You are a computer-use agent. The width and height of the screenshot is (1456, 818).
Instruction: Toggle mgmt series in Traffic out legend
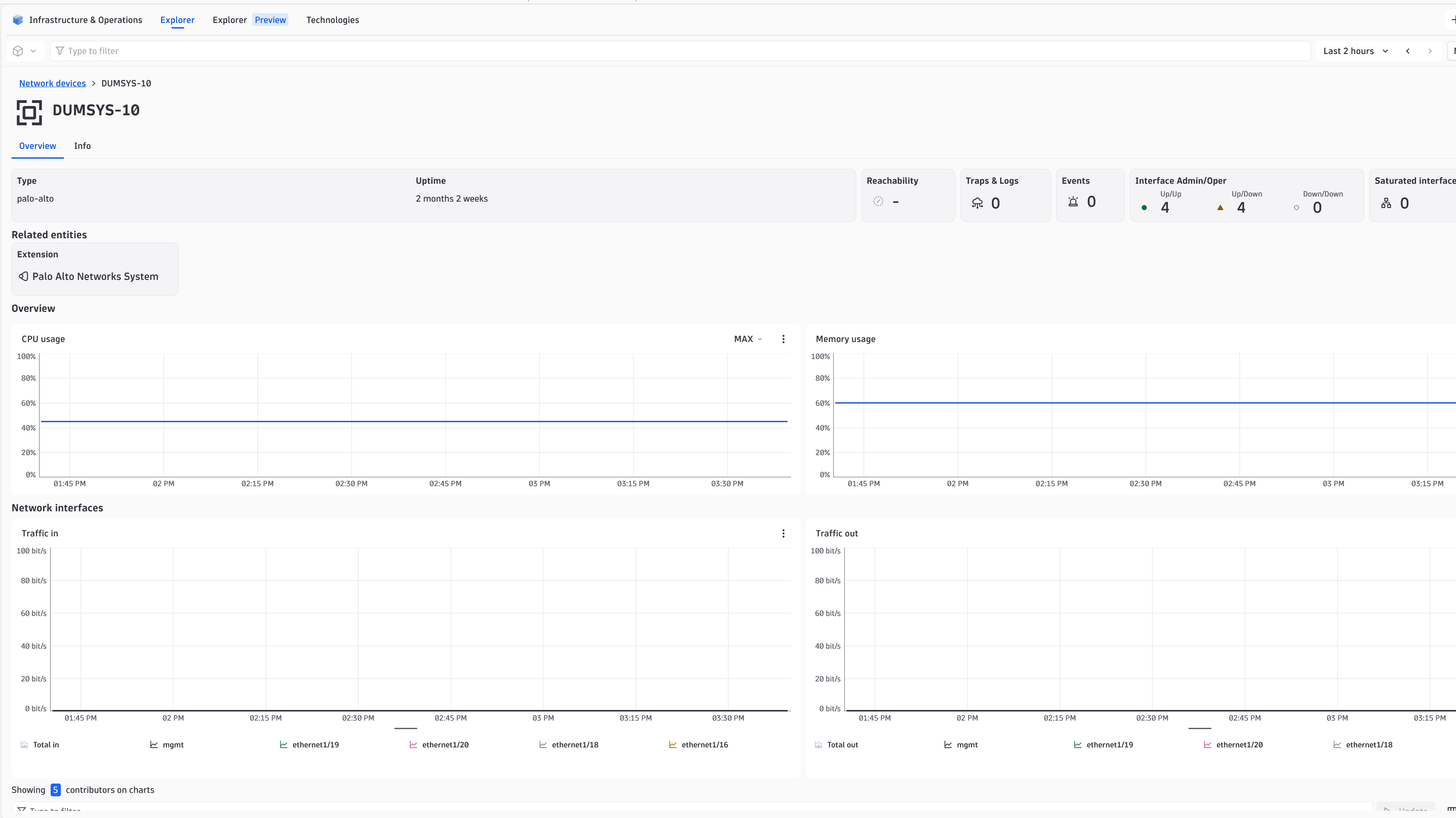click(x=961, y=744)
